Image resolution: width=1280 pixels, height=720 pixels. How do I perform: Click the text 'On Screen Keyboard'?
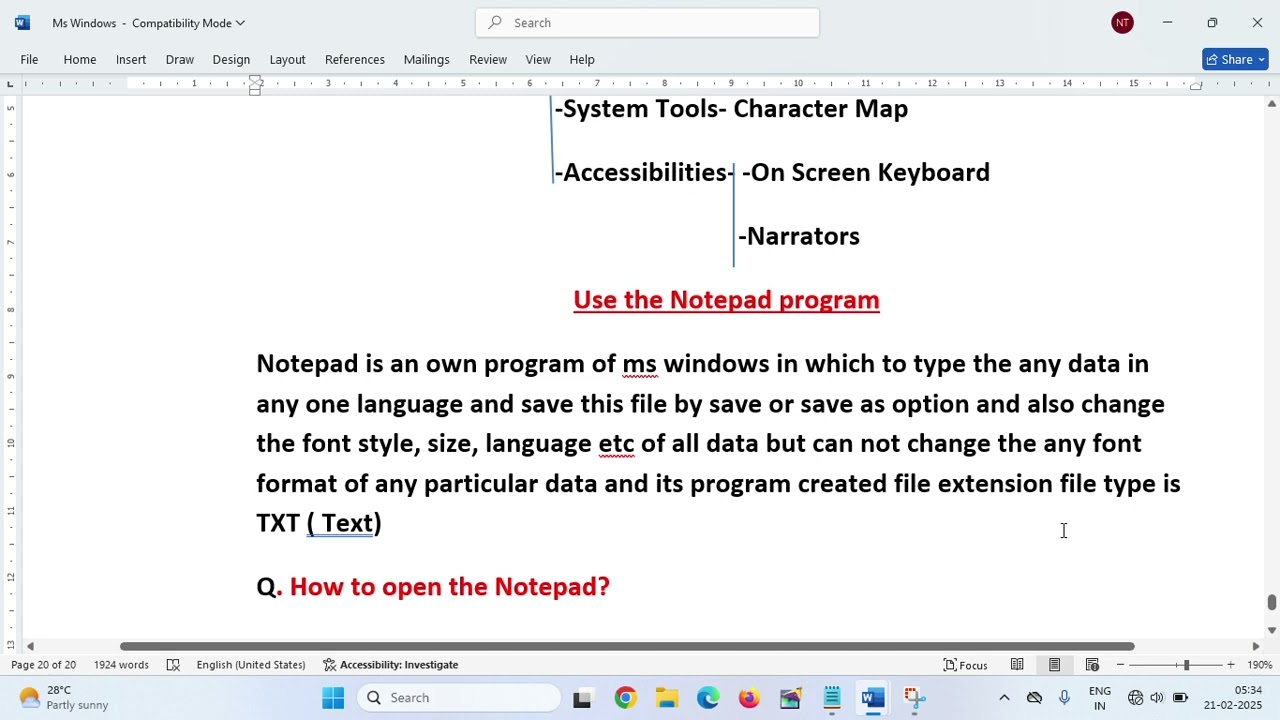870,172
